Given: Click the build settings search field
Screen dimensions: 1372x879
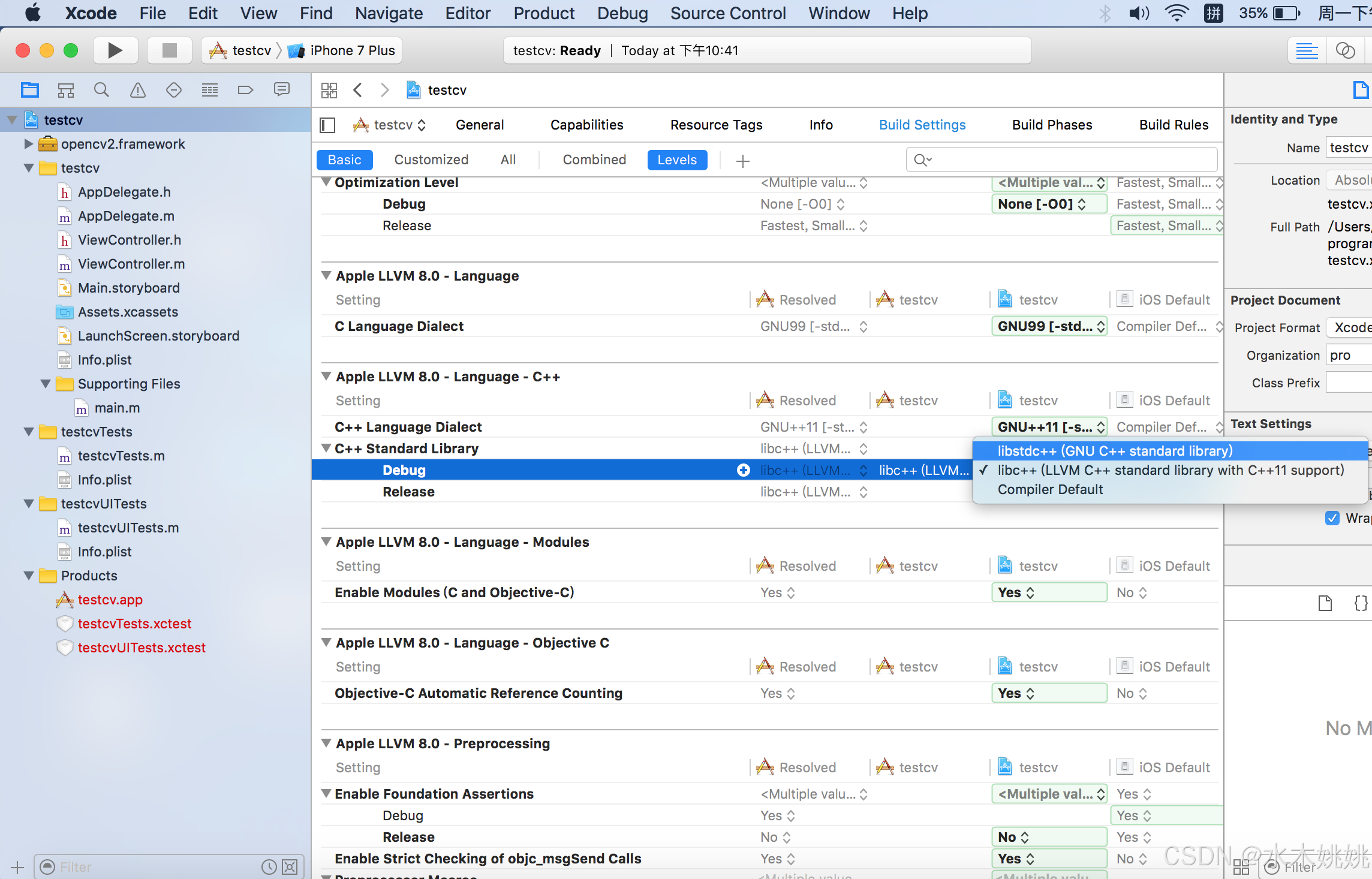Looking at the screenshot, I should (1061, 160).
